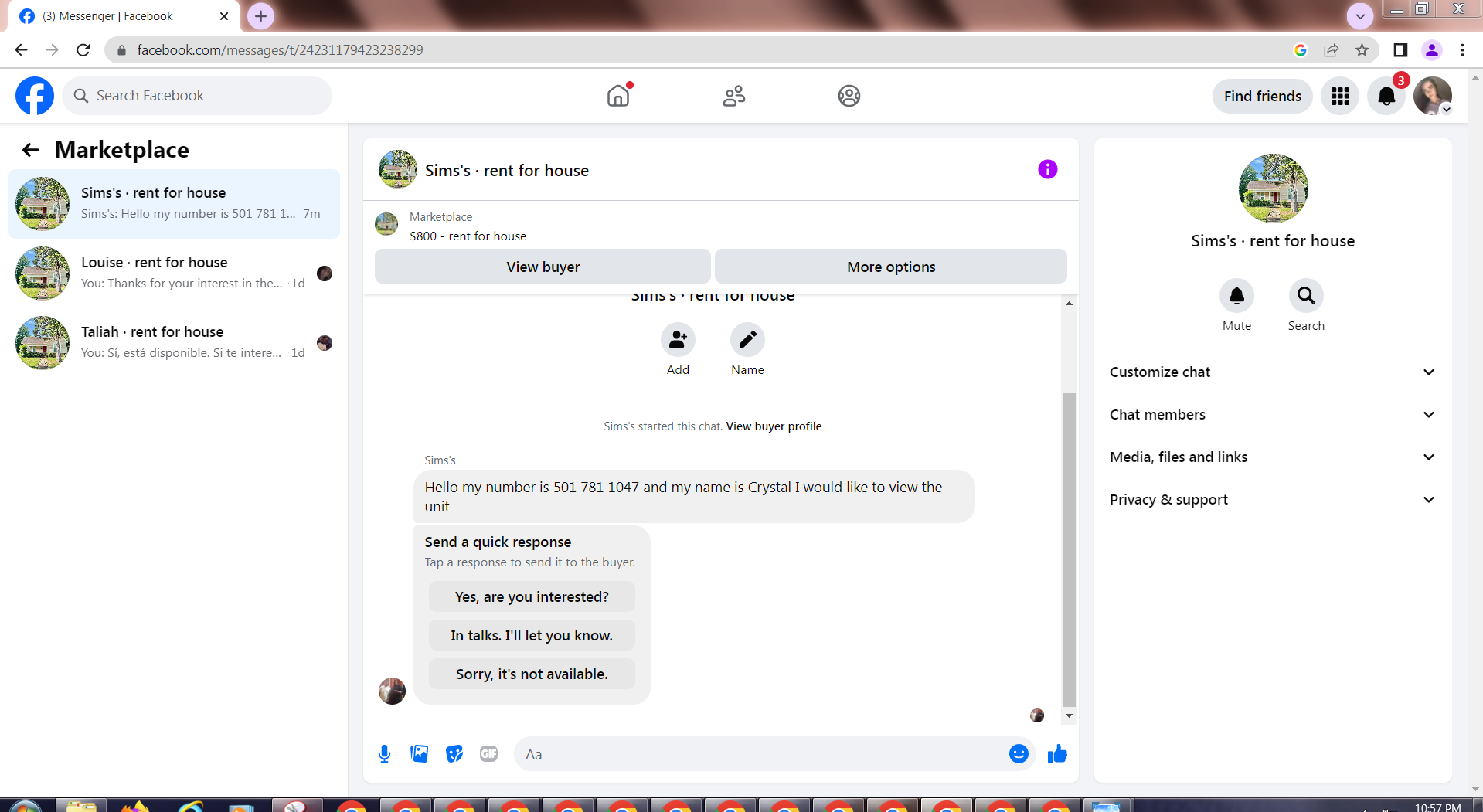Viewport: 1483px width, 812px height.
Task: Search in conversation magnifier icon
Action: tap(1306, 296)
